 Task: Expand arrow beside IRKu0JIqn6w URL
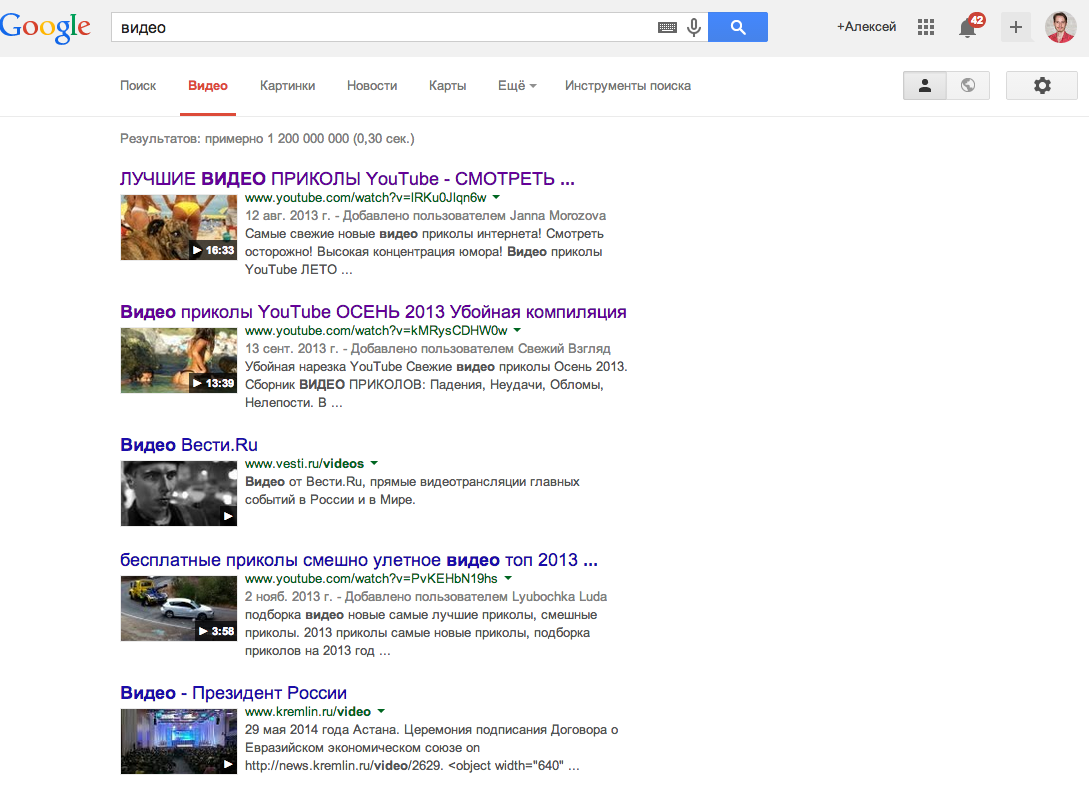tap(497, 197)
